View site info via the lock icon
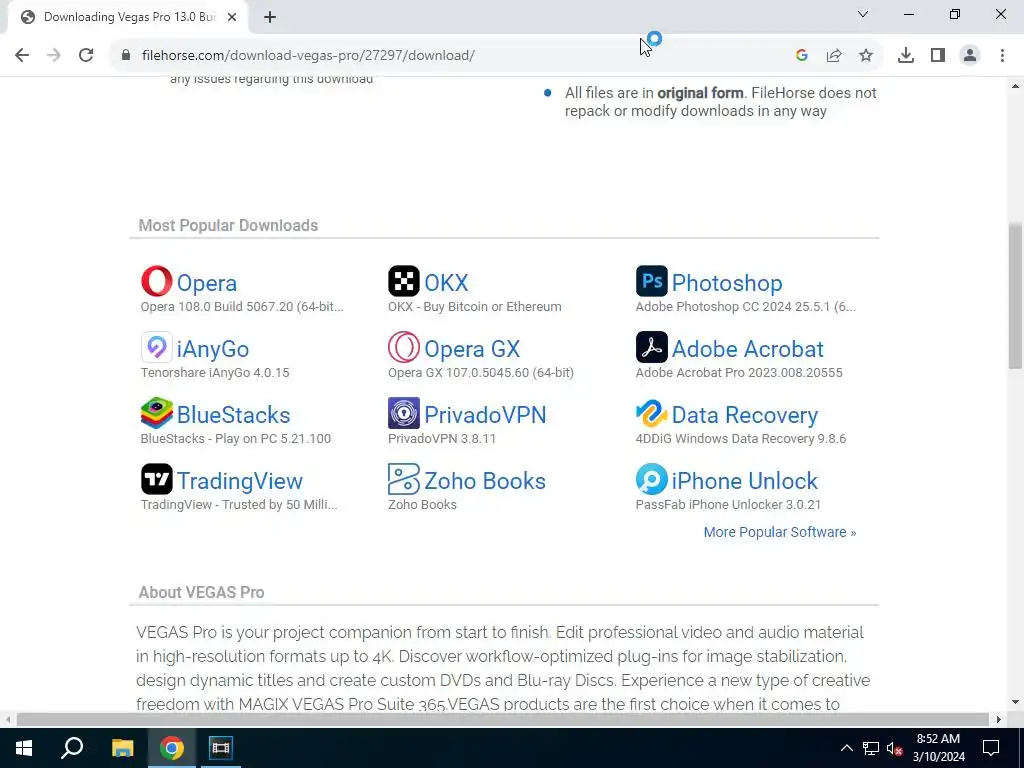Viewport: 1024px width, 768px height. pos(126,56)
